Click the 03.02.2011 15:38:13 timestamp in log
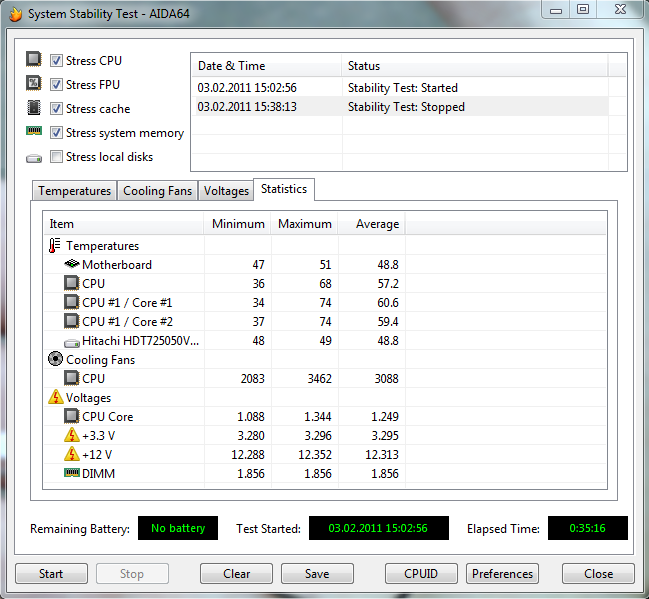The height and width of the screenshot is (599, 649). 247,107
